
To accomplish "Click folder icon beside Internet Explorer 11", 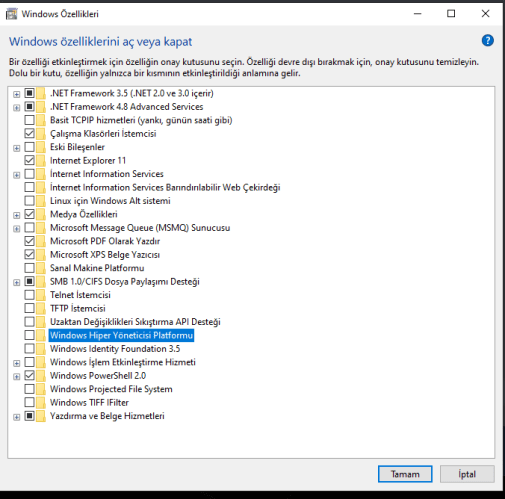I will coord(41,160).
